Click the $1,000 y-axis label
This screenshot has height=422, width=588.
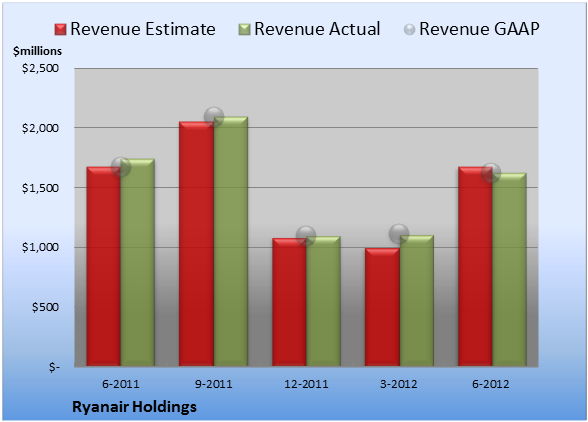[x=40, y=248]
